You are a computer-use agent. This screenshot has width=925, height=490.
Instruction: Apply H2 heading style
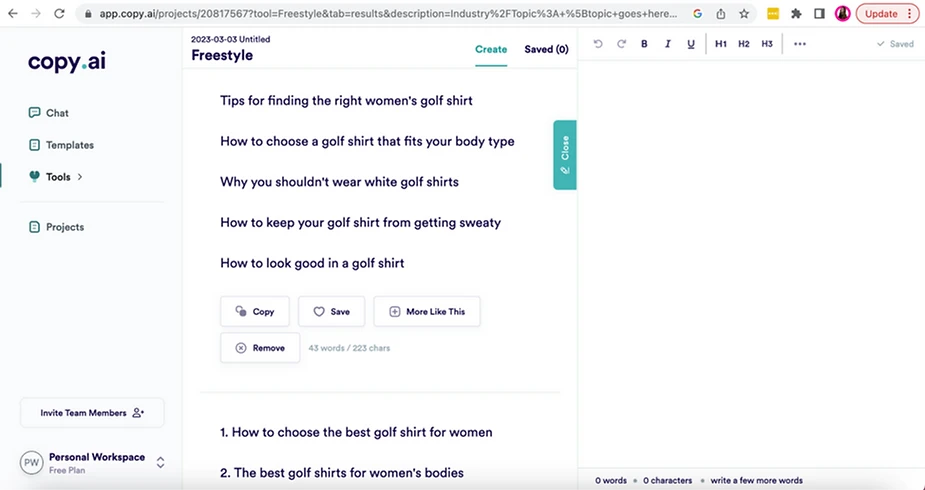tap(744, 44)
